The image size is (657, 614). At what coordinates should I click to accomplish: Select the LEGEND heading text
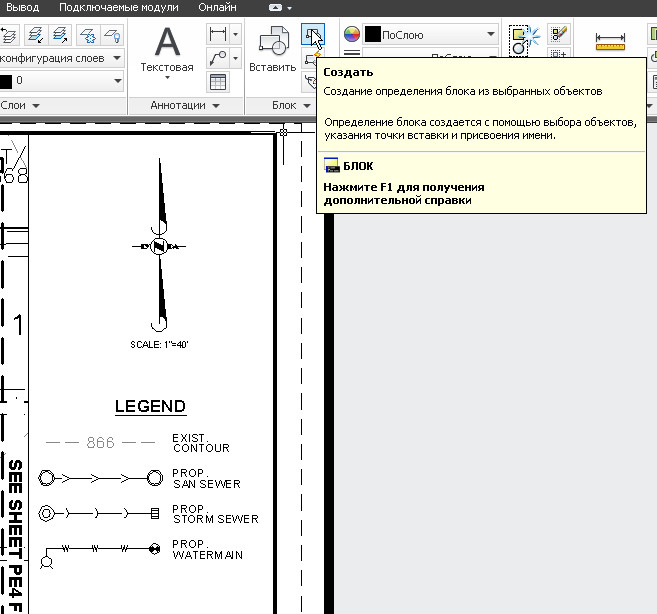tap(150, 406)
